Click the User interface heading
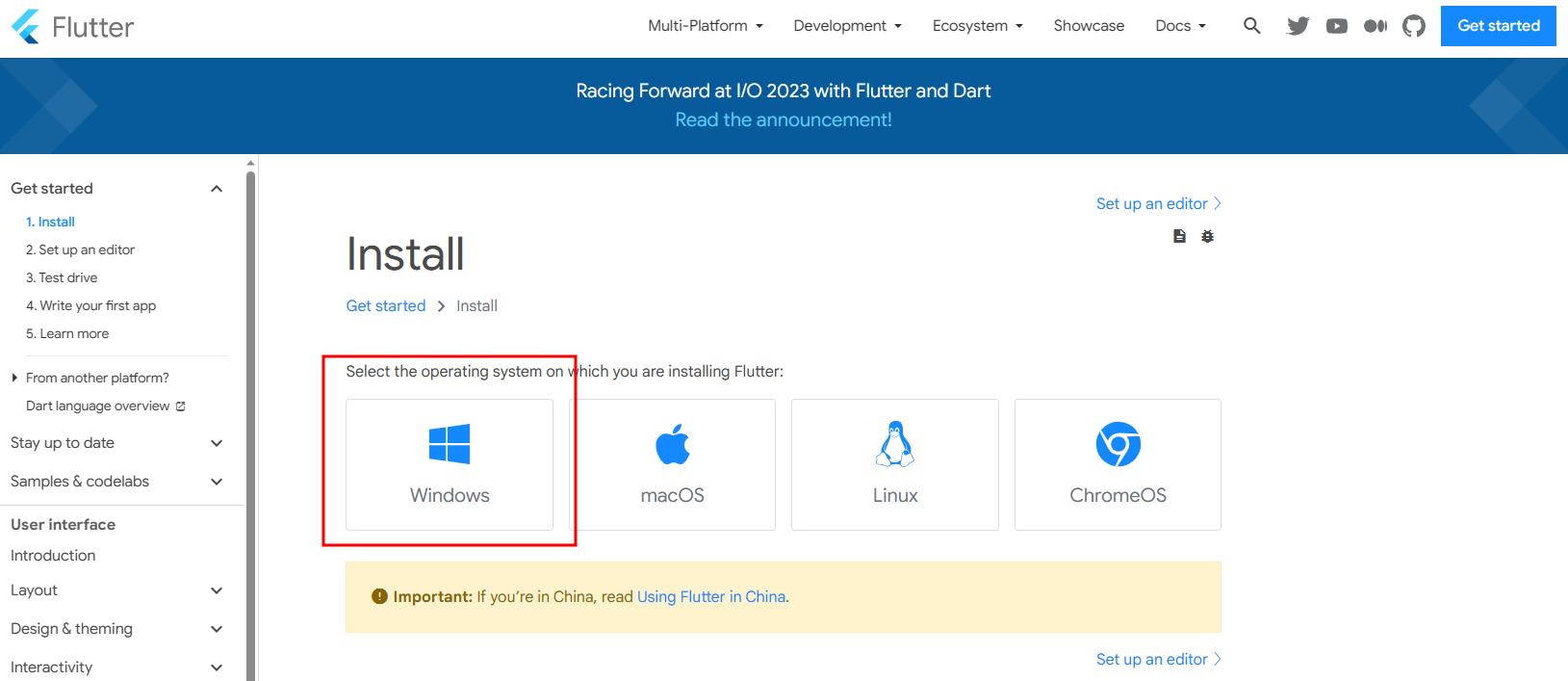Viewport: 1568px width, 681px height. 63,524
